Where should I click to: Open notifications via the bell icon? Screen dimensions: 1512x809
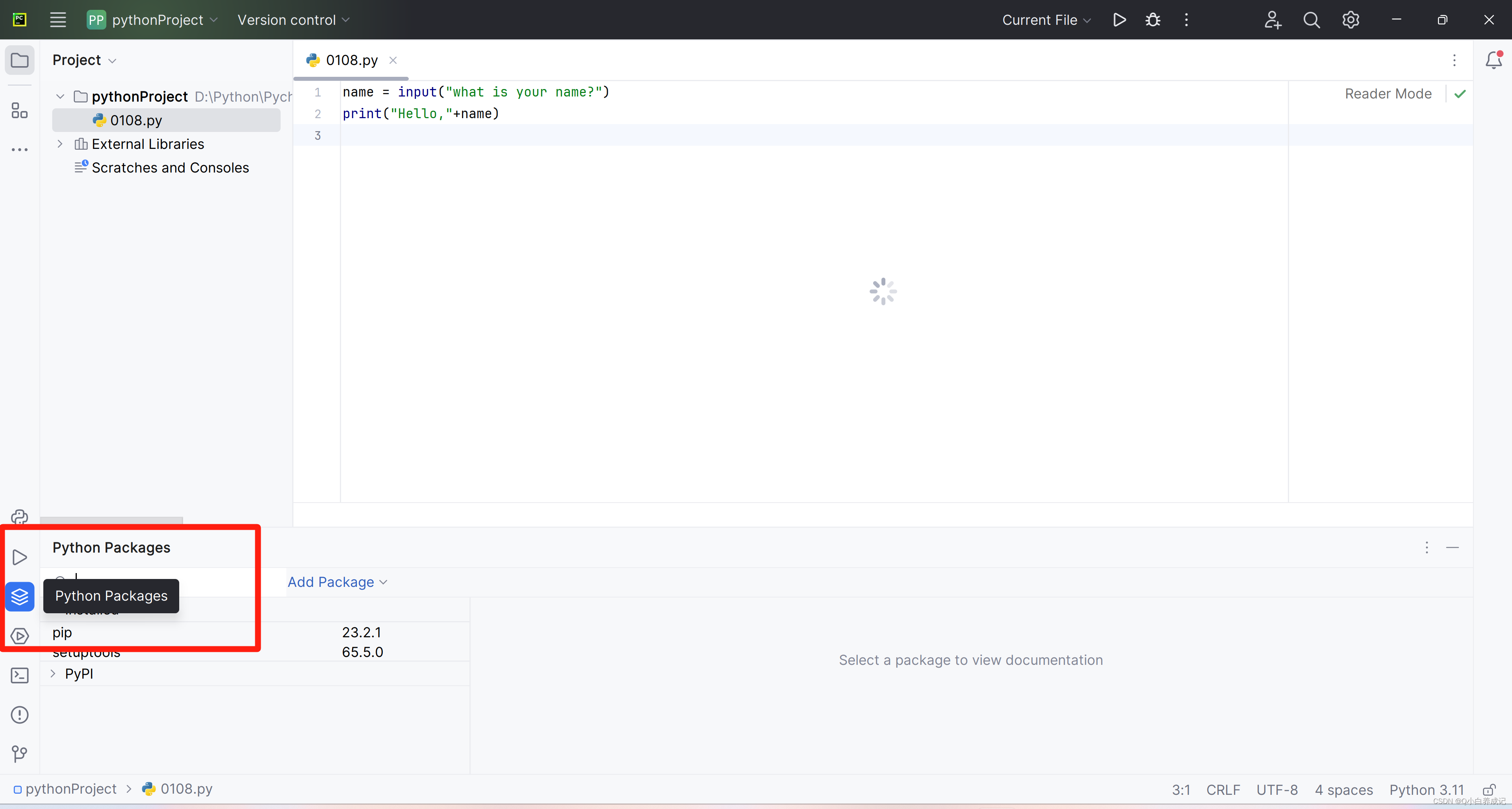click(x=1493, y=59)
